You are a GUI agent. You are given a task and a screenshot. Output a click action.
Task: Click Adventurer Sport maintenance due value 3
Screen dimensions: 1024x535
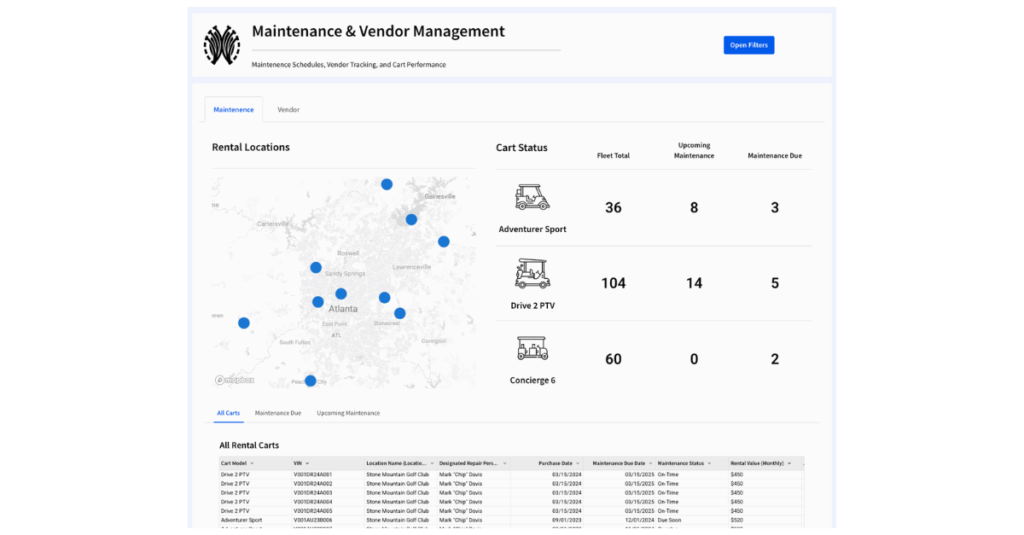(775, 208)
